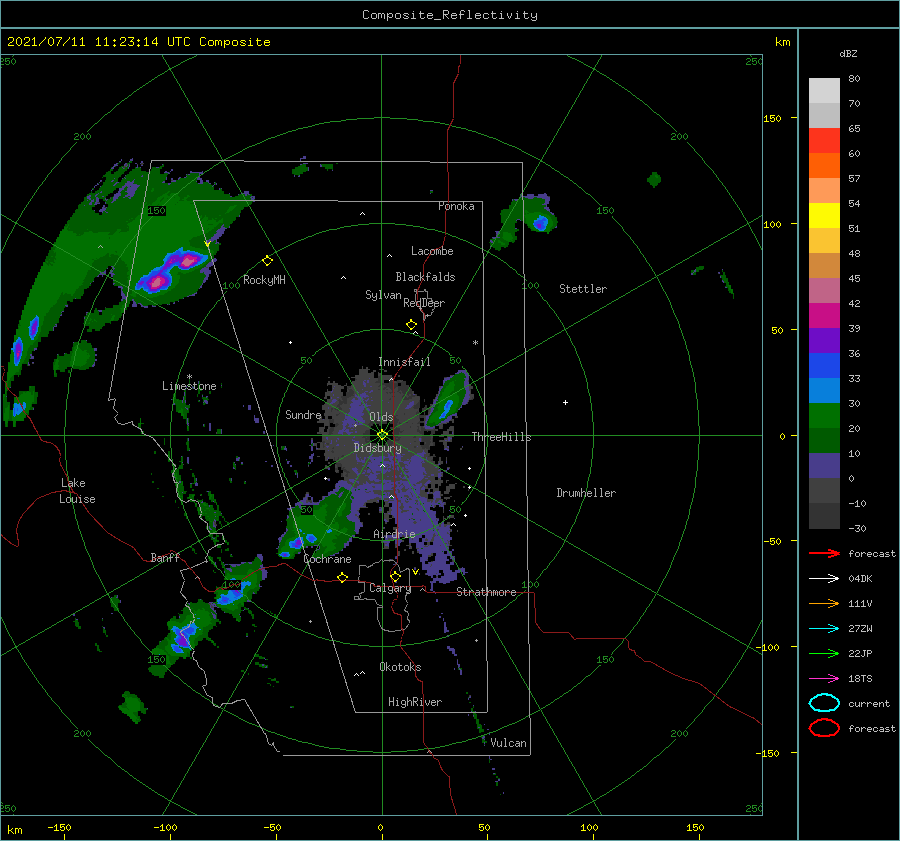Screen dimensions: 900x841
Task: Click the HighRiver label
Action: pyautogui.click(x=415, y=702)
